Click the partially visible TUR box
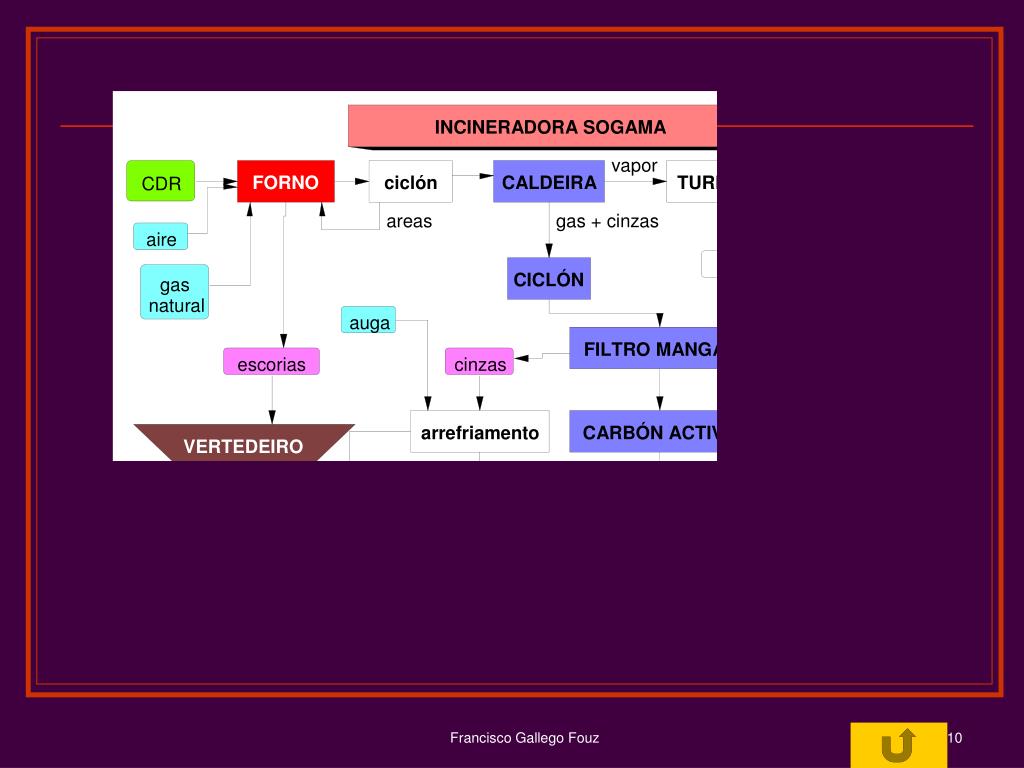 pyautogui.click(x=692, y=182)
